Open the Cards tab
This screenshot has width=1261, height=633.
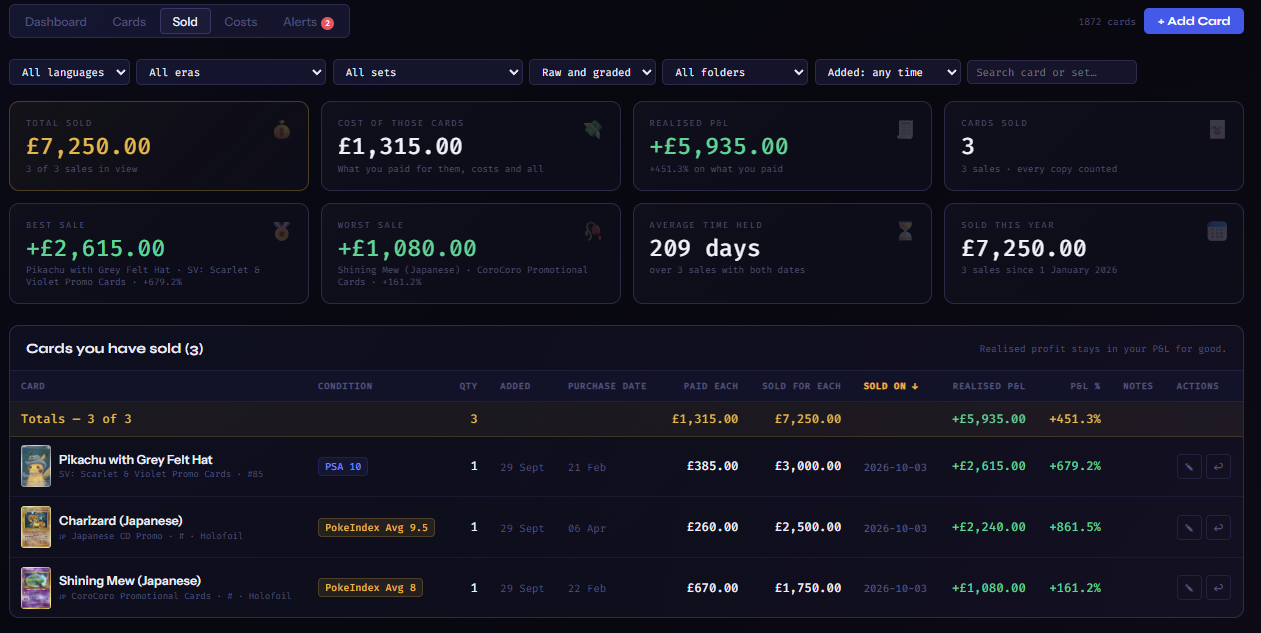pos(129,21)
